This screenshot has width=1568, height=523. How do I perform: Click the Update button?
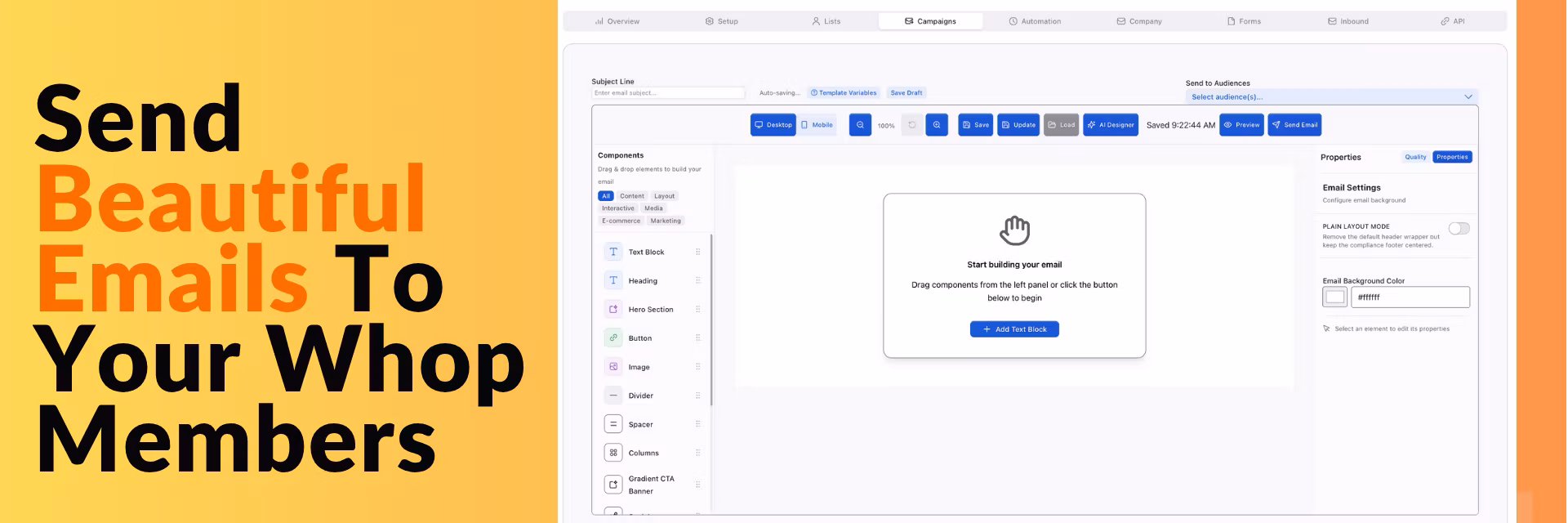coord(1018,125)
